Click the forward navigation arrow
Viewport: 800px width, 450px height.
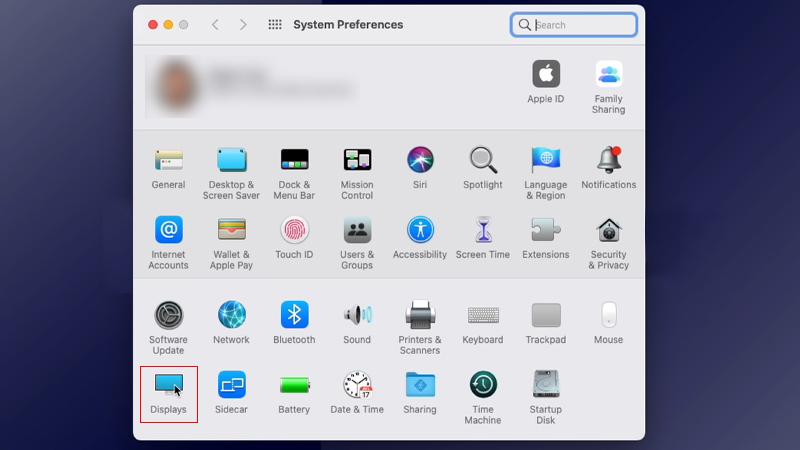tap(243, 24)
